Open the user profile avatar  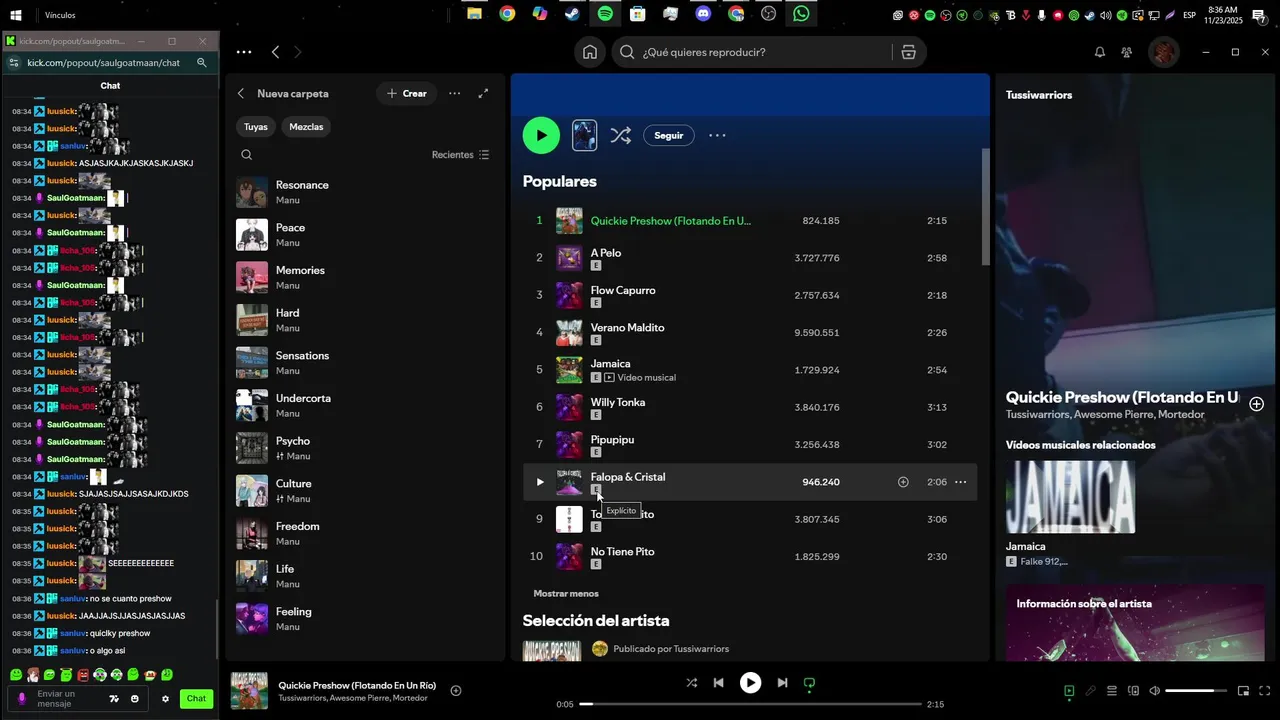pyautogui.click(x=1164, y=52)
